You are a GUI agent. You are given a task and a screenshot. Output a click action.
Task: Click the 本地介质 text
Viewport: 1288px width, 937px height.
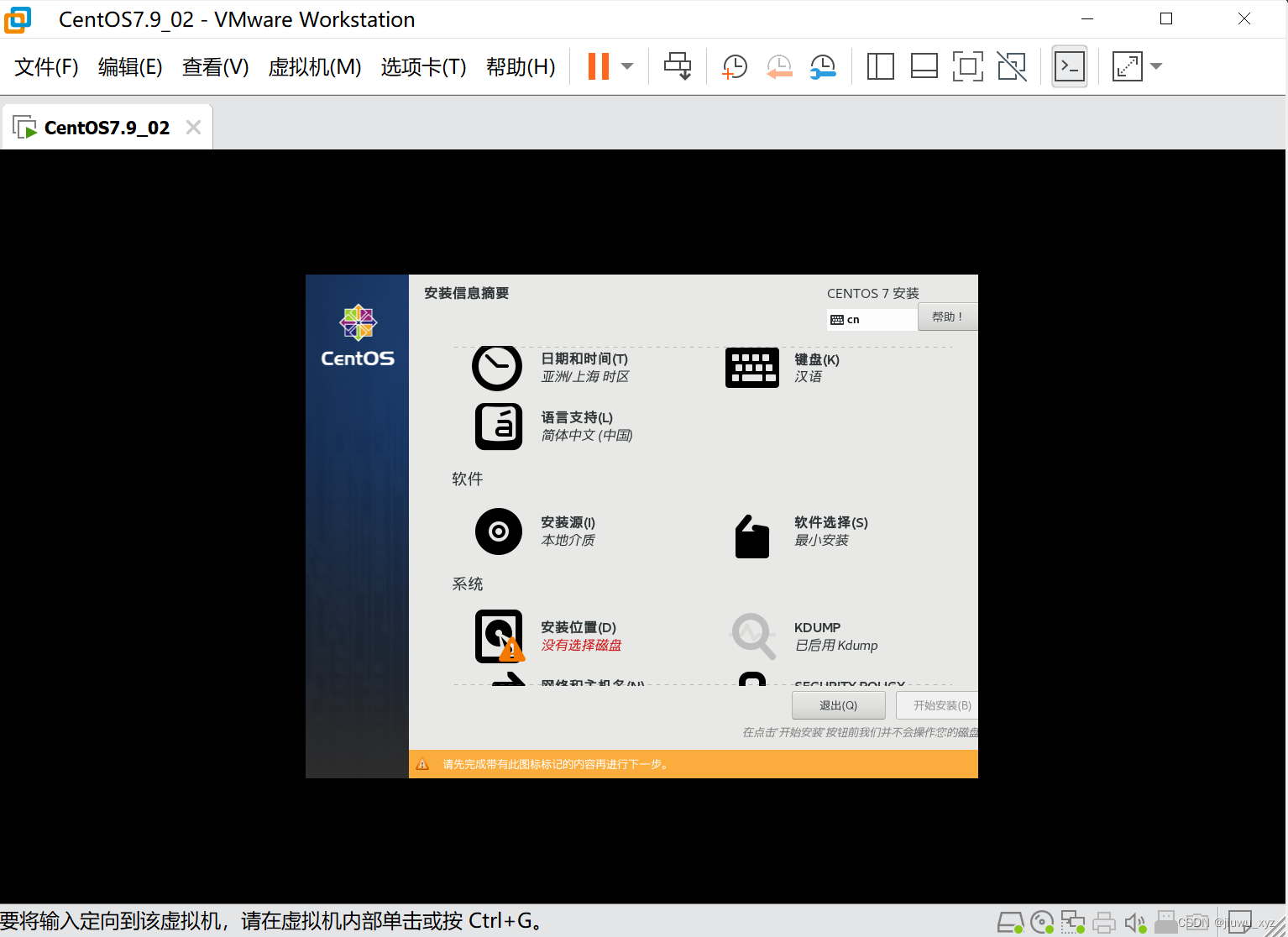(x=568, y=540)
